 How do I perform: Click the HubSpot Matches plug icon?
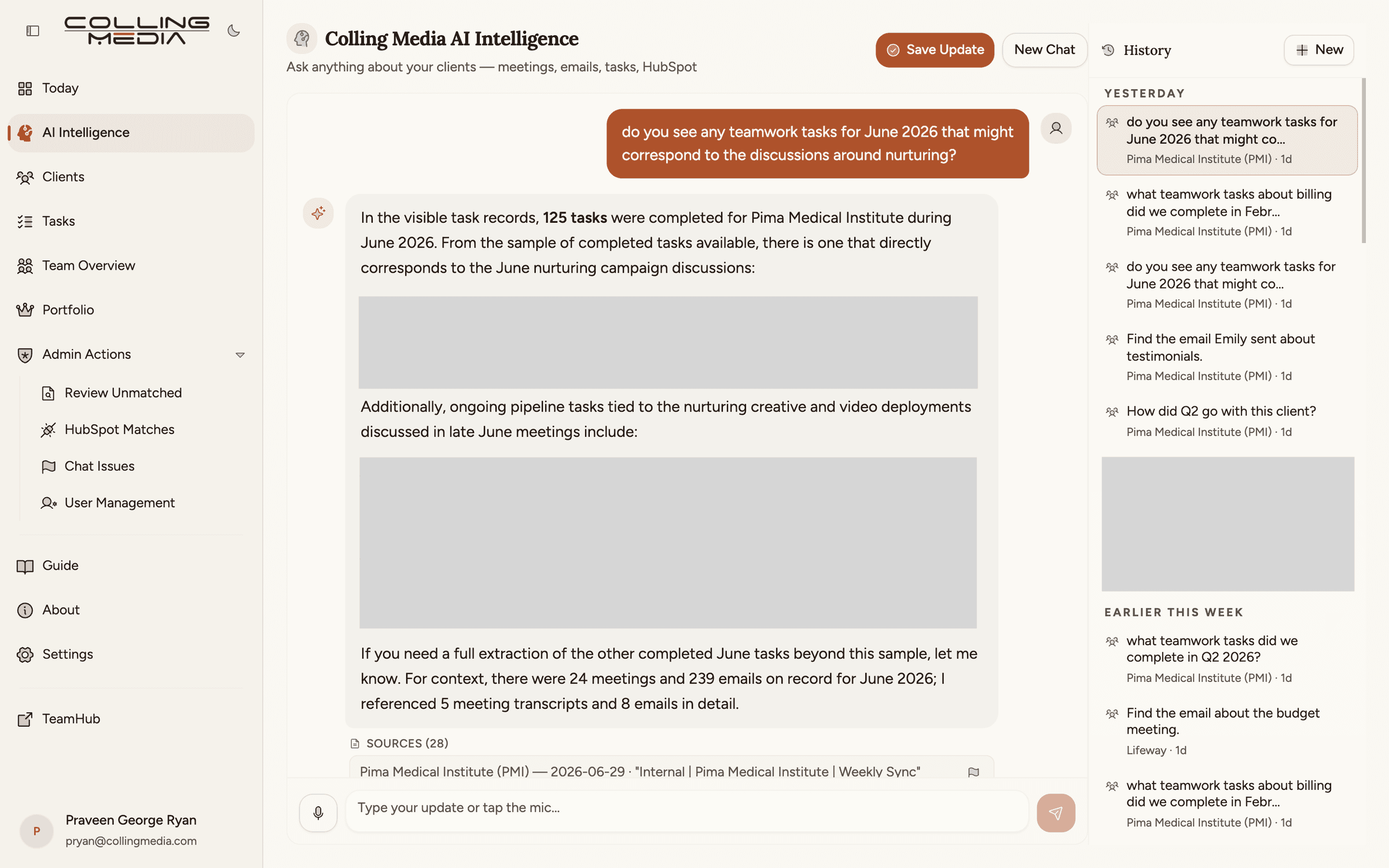[x=49, y=430]
